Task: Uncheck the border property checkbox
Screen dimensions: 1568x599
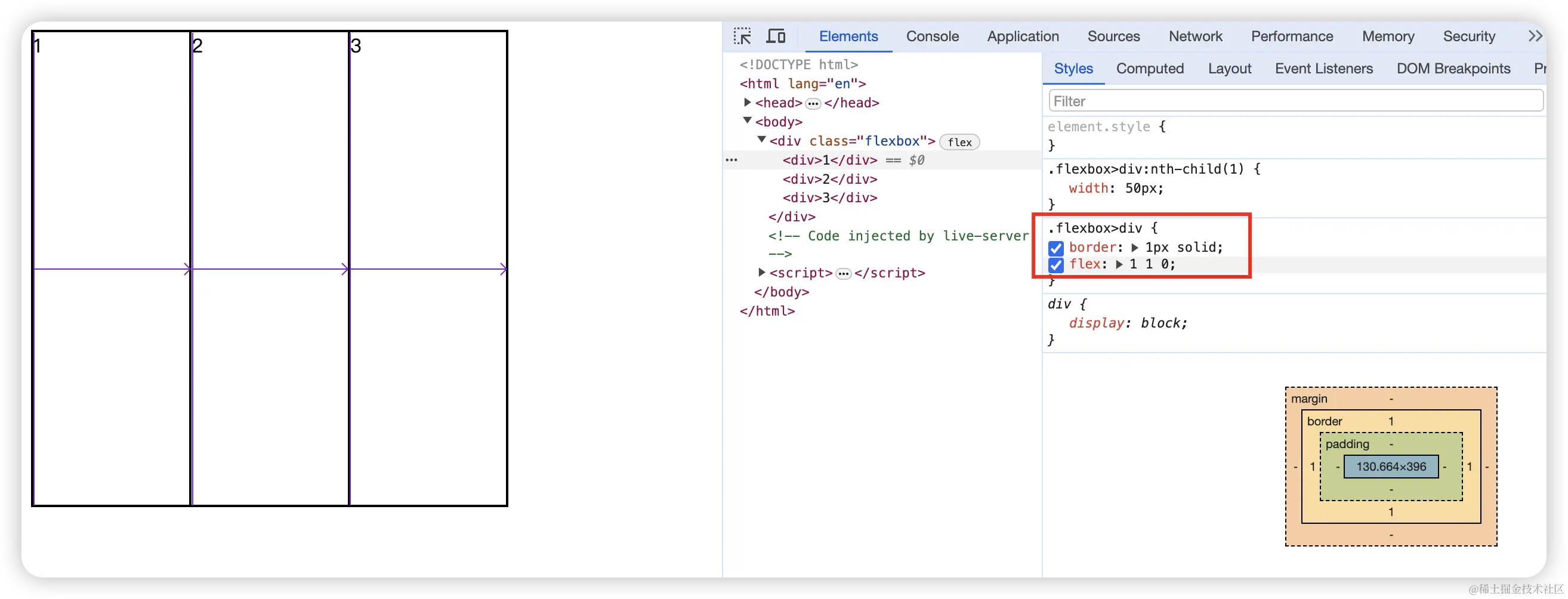Action: (1055, 248)
